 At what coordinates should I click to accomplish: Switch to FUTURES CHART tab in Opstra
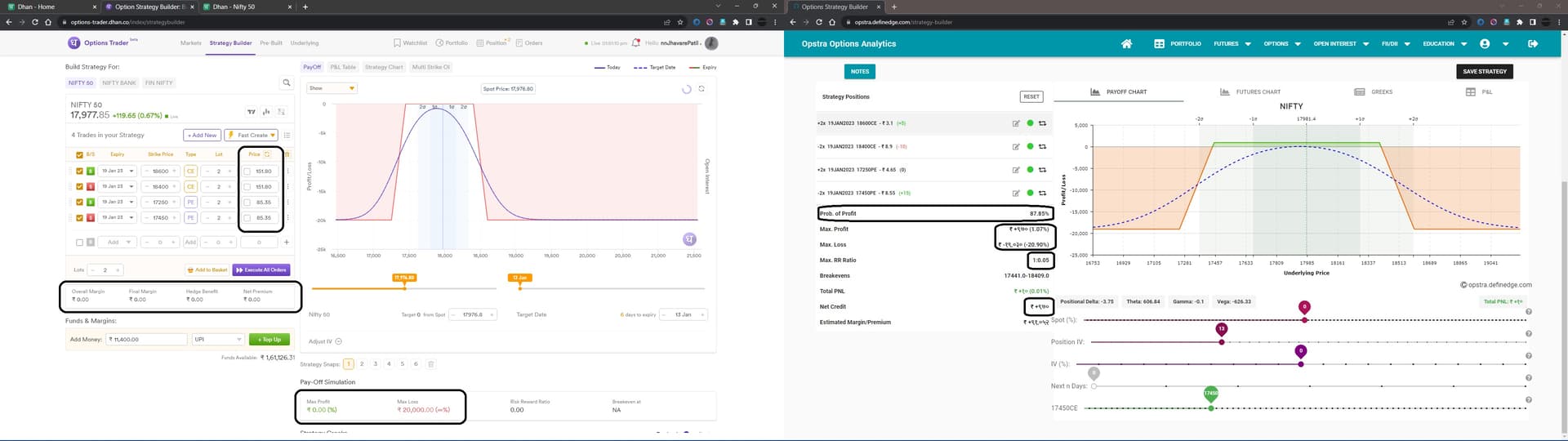click(x=1250, y=91)
